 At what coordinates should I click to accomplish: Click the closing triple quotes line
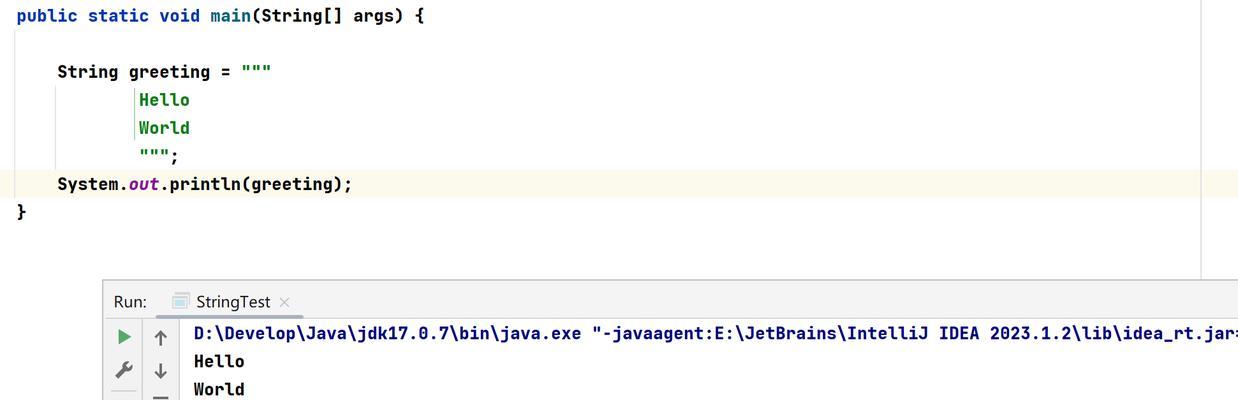pyautogui.click(x=158, y=156)
